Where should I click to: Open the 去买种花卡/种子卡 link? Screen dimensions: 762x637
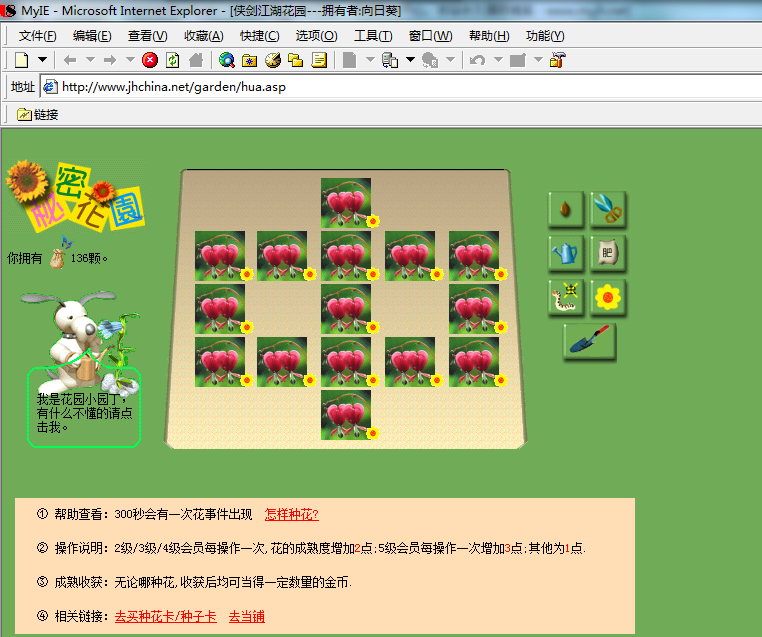(x=166, y=617)
